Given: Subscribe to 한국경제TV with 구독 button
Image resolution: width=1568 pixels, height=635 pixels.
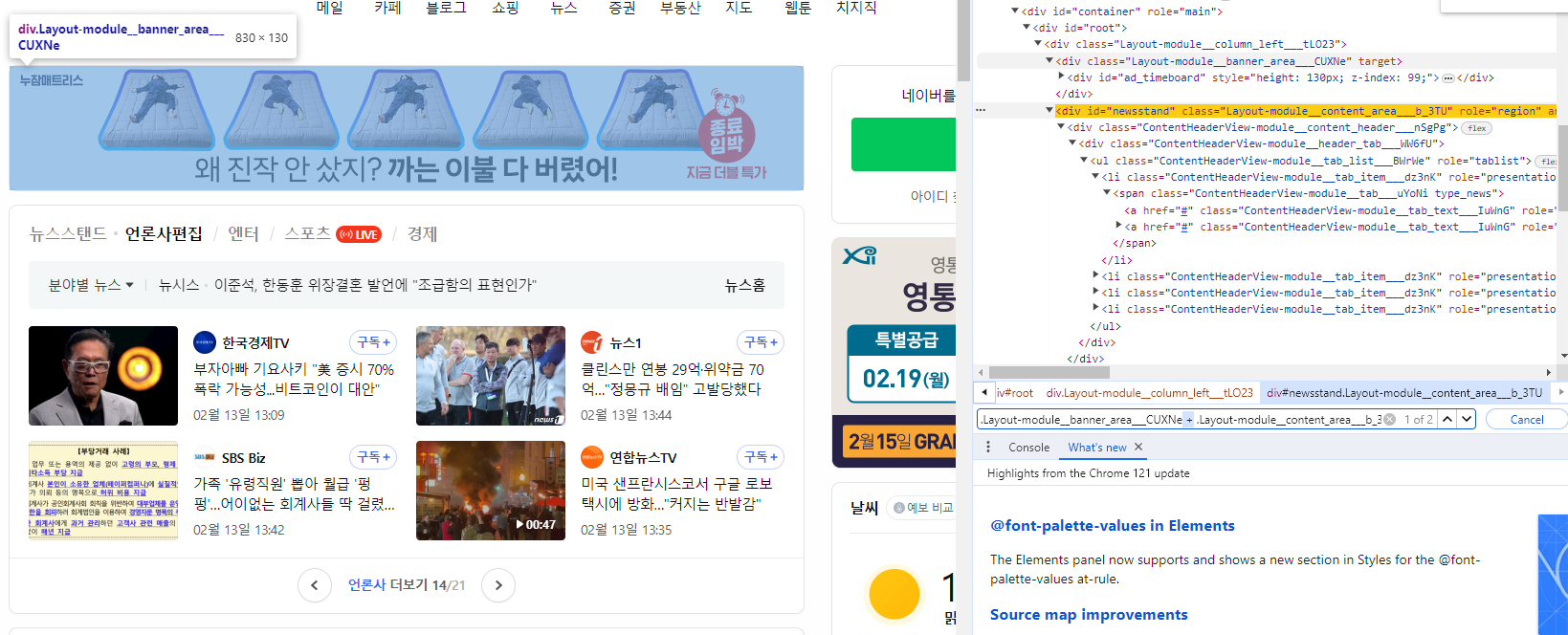Looking at the screenshot, I should click(x=374, y=342).
